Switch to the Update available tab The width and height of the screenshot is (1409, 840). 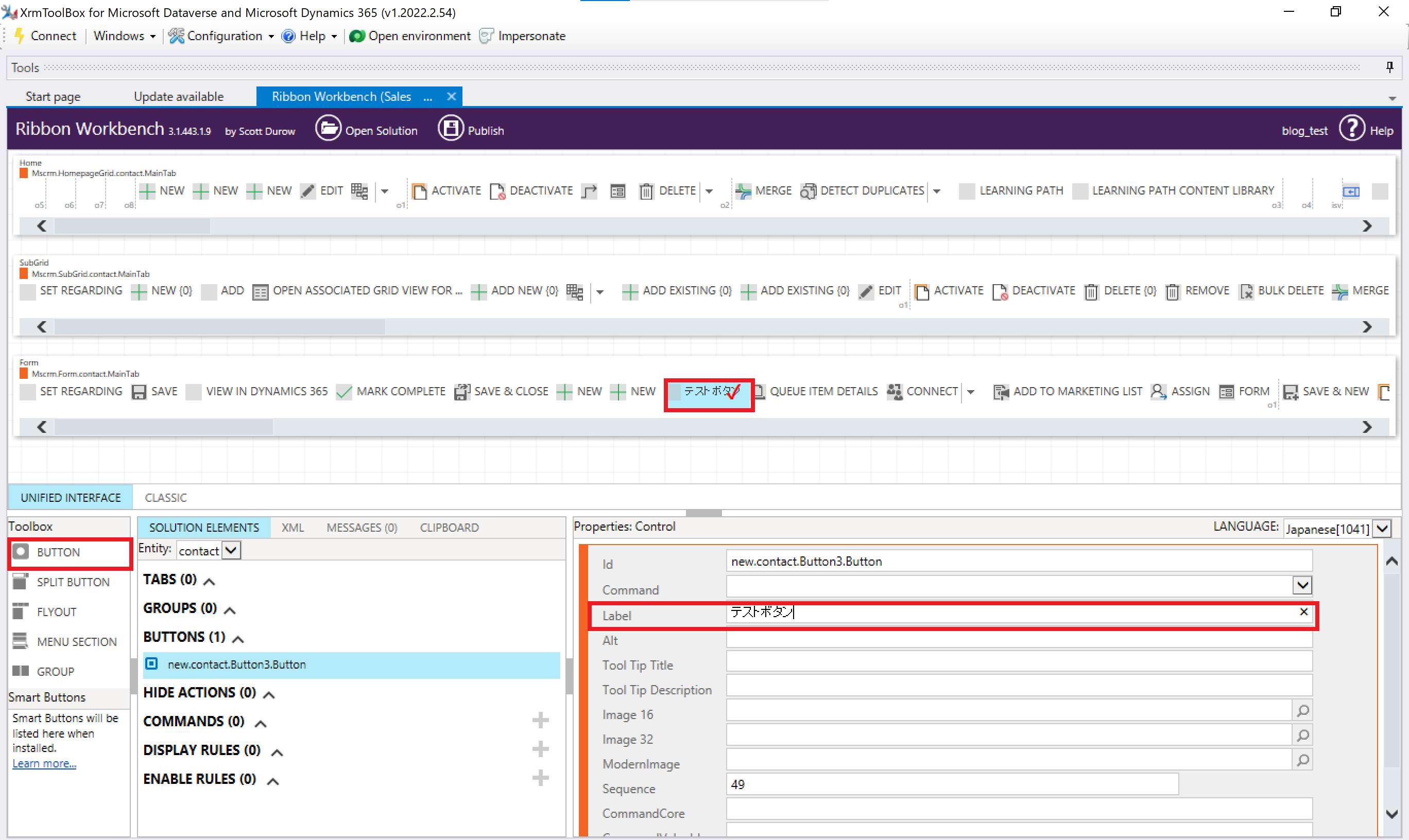point(178,96)
